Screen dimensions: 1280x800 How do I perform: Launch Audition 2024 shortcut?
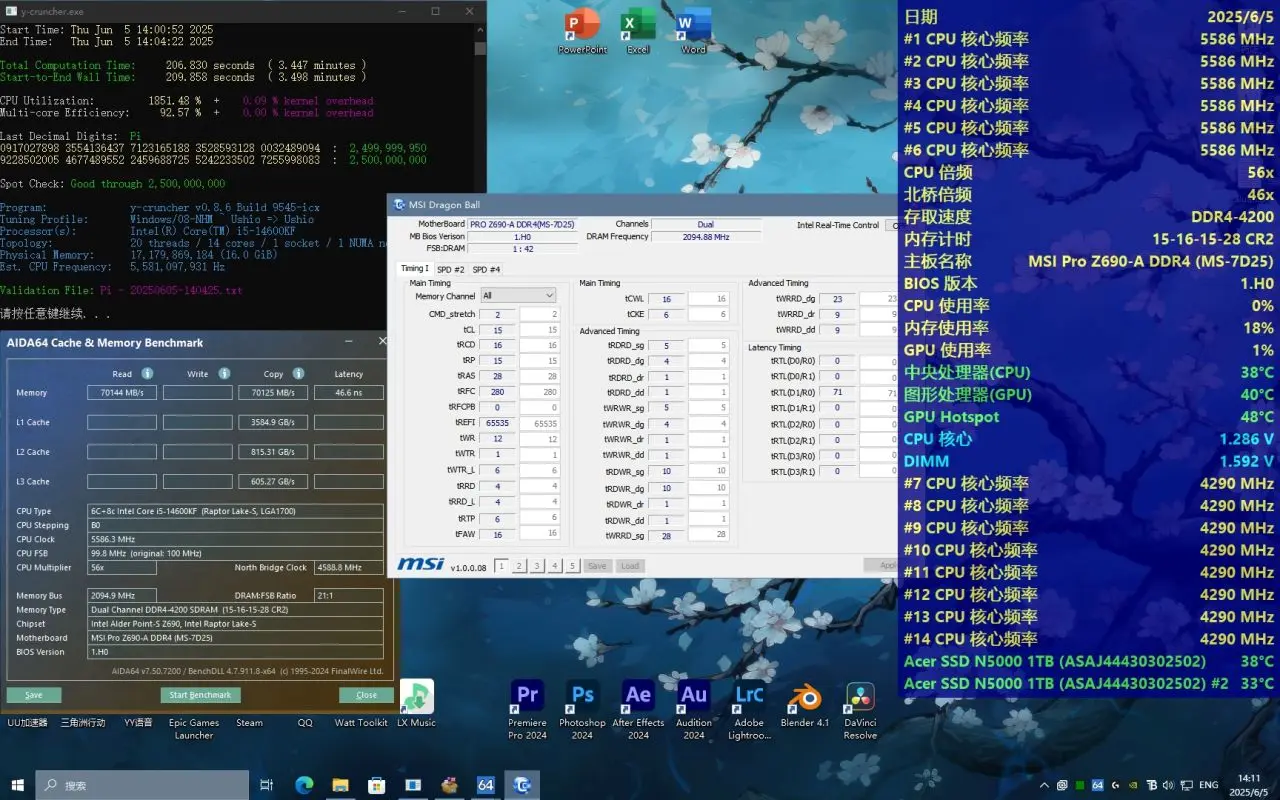694,709
